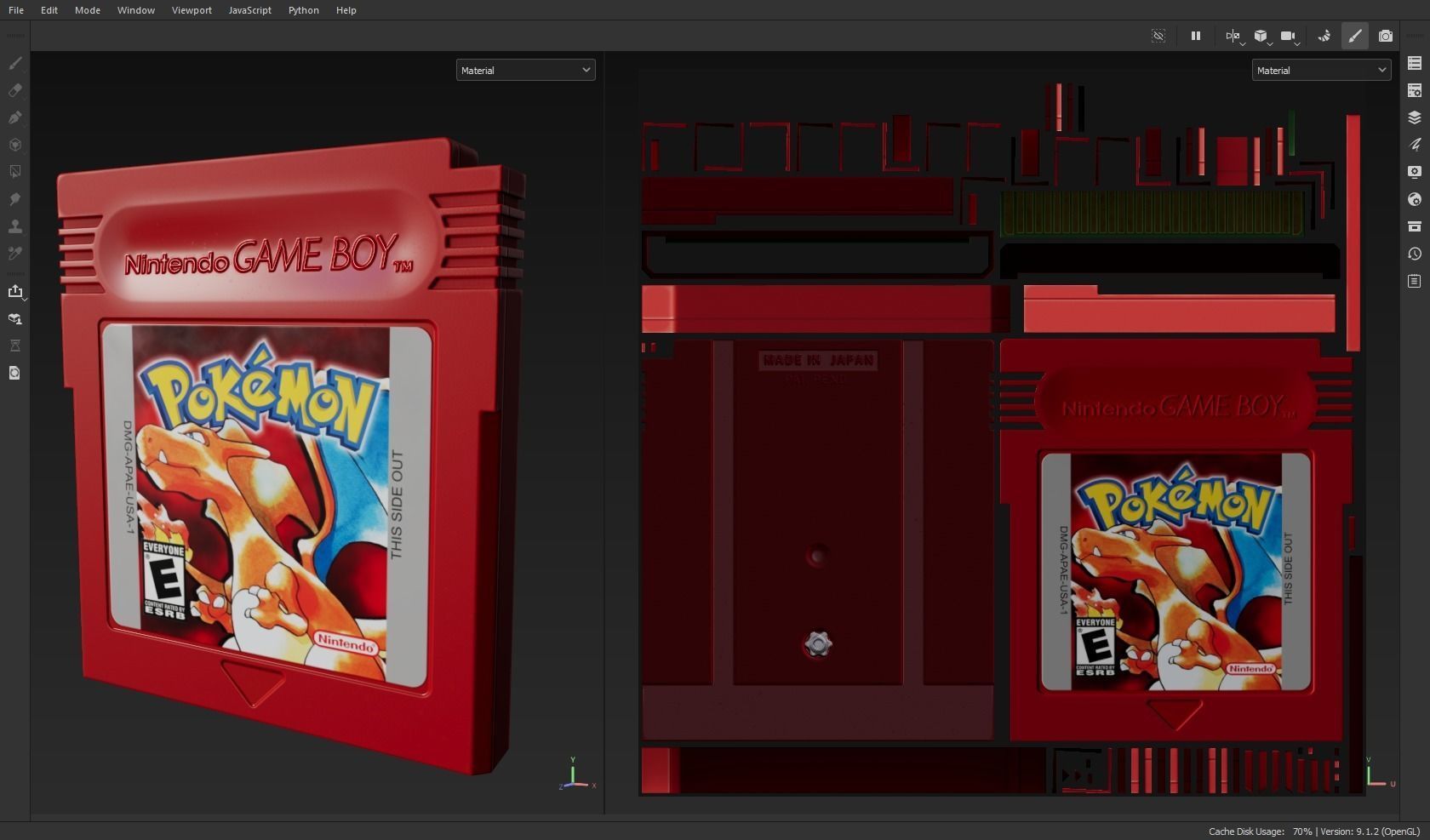Click the hourglass bake icon

(14, 346)
